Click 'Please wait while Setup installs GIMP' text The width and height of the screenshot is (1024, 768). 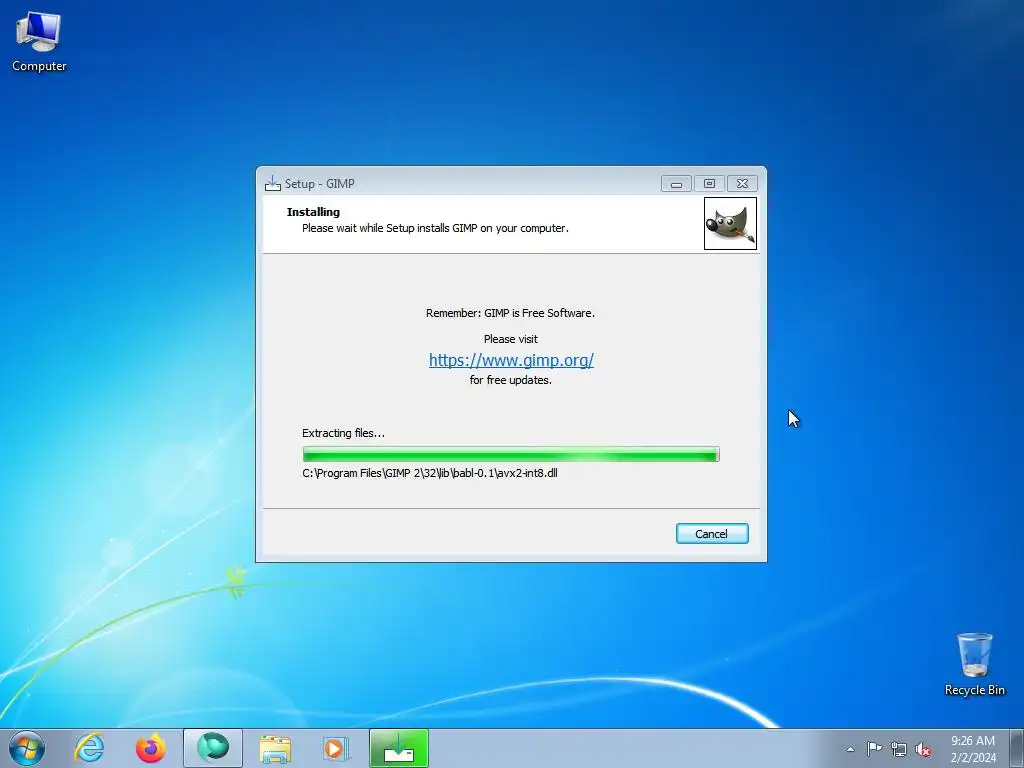(x=435, y=228)
